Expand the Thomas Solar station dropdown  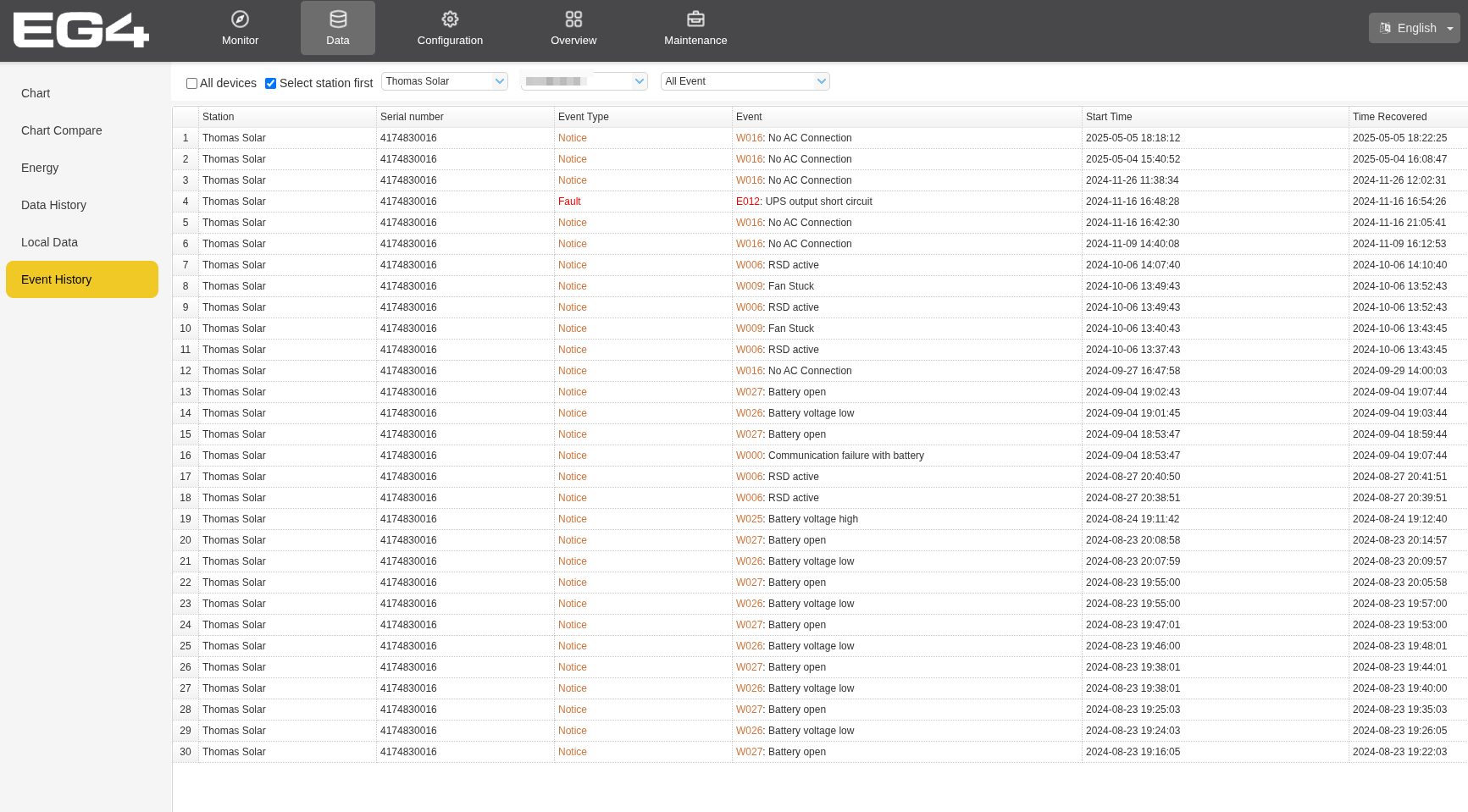[445, 81]
